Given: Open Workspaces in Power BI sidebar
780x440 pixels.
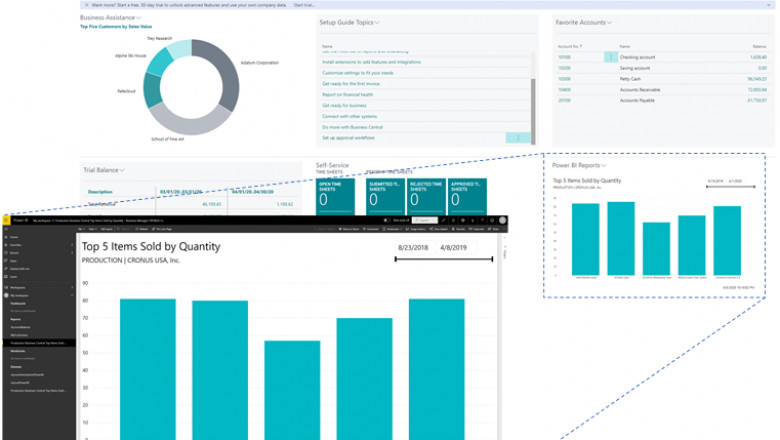Looking at the screenshot, I should click(x=15, y=287).
